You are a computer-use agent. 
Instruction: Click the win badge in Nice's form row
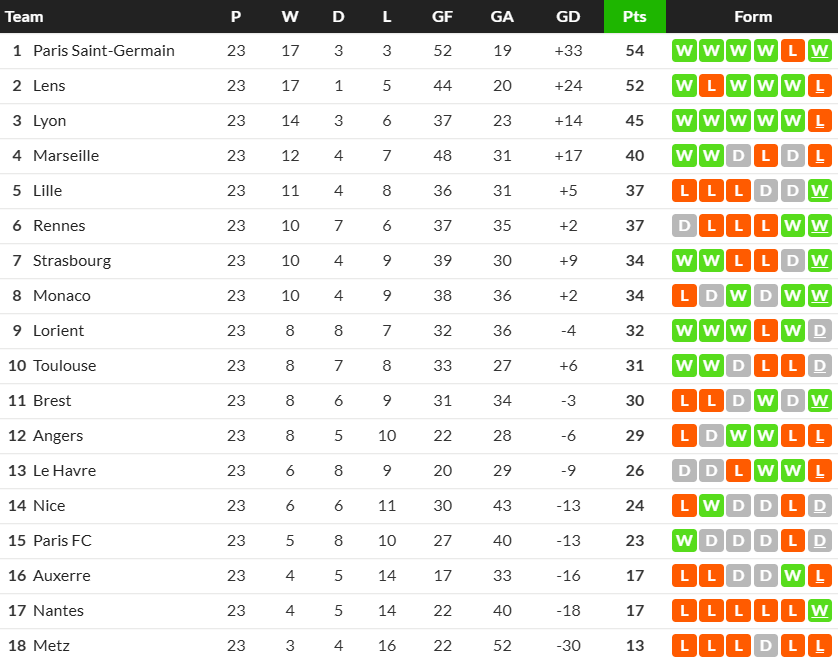pyautogui.click(x=711, y=506)
